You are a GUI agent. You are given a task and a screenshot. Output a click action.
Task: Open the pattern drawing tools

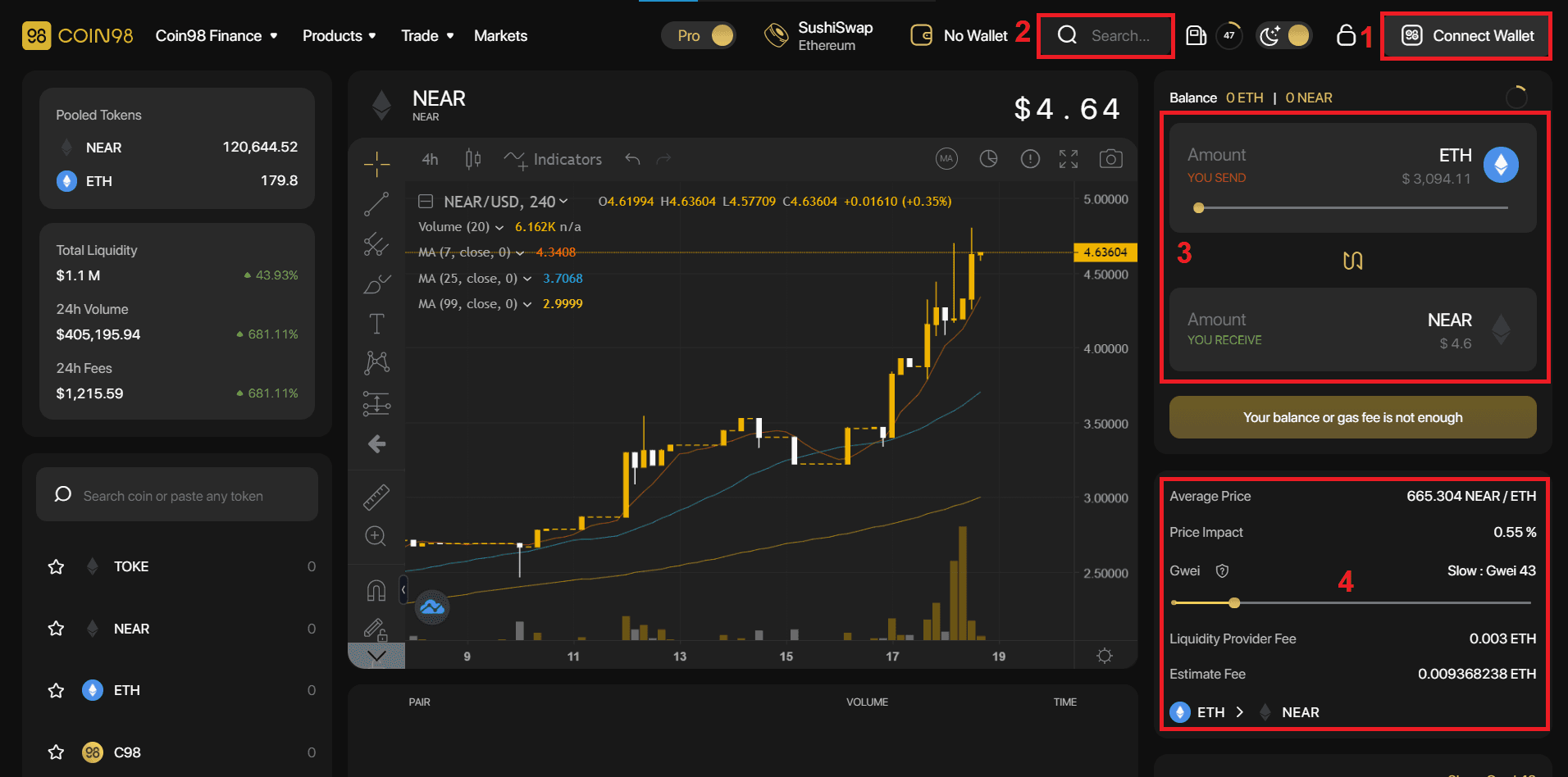pos(376,363)
